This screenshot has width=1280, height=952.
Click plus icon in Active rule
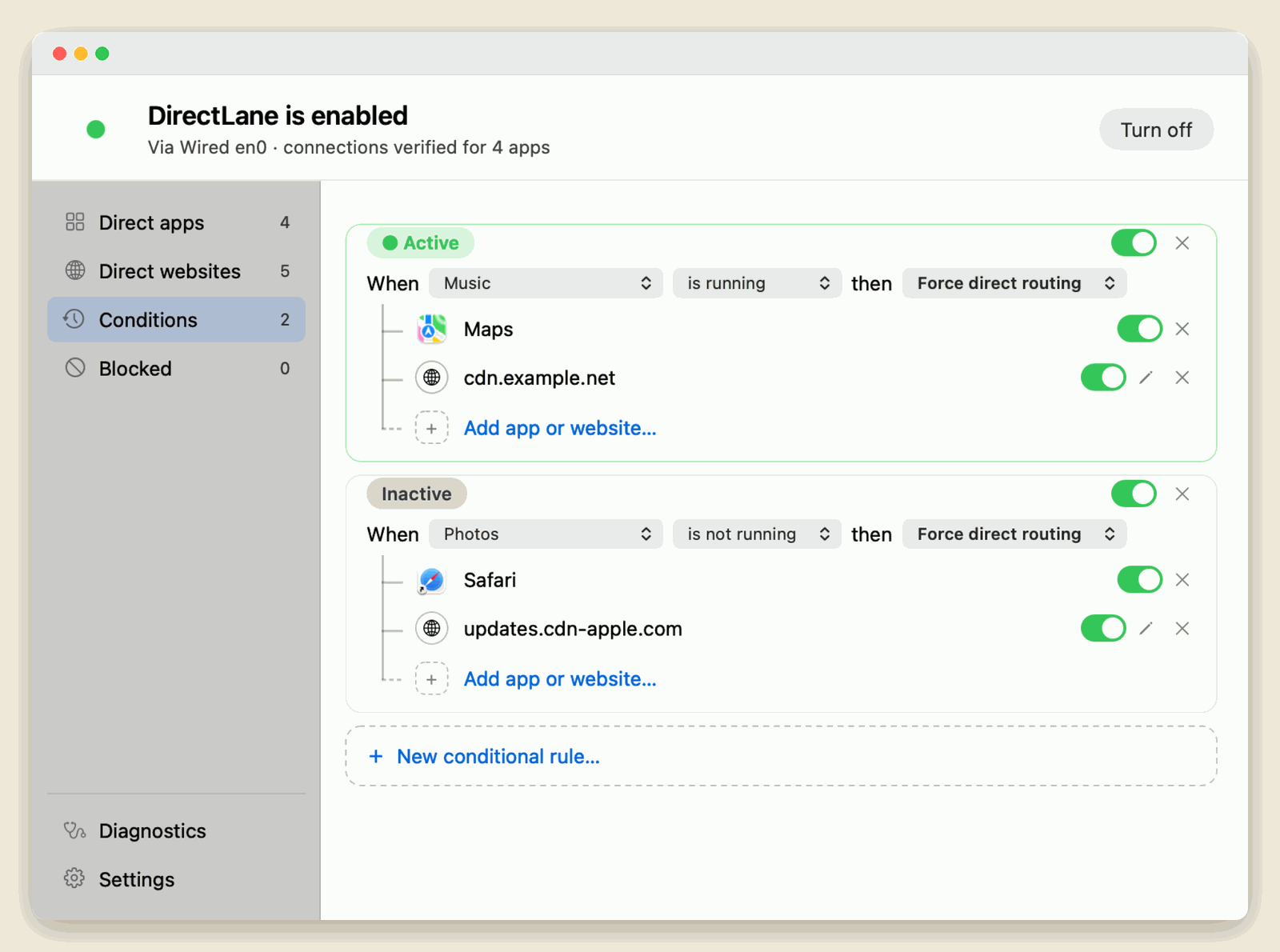[x=431, y=428]
